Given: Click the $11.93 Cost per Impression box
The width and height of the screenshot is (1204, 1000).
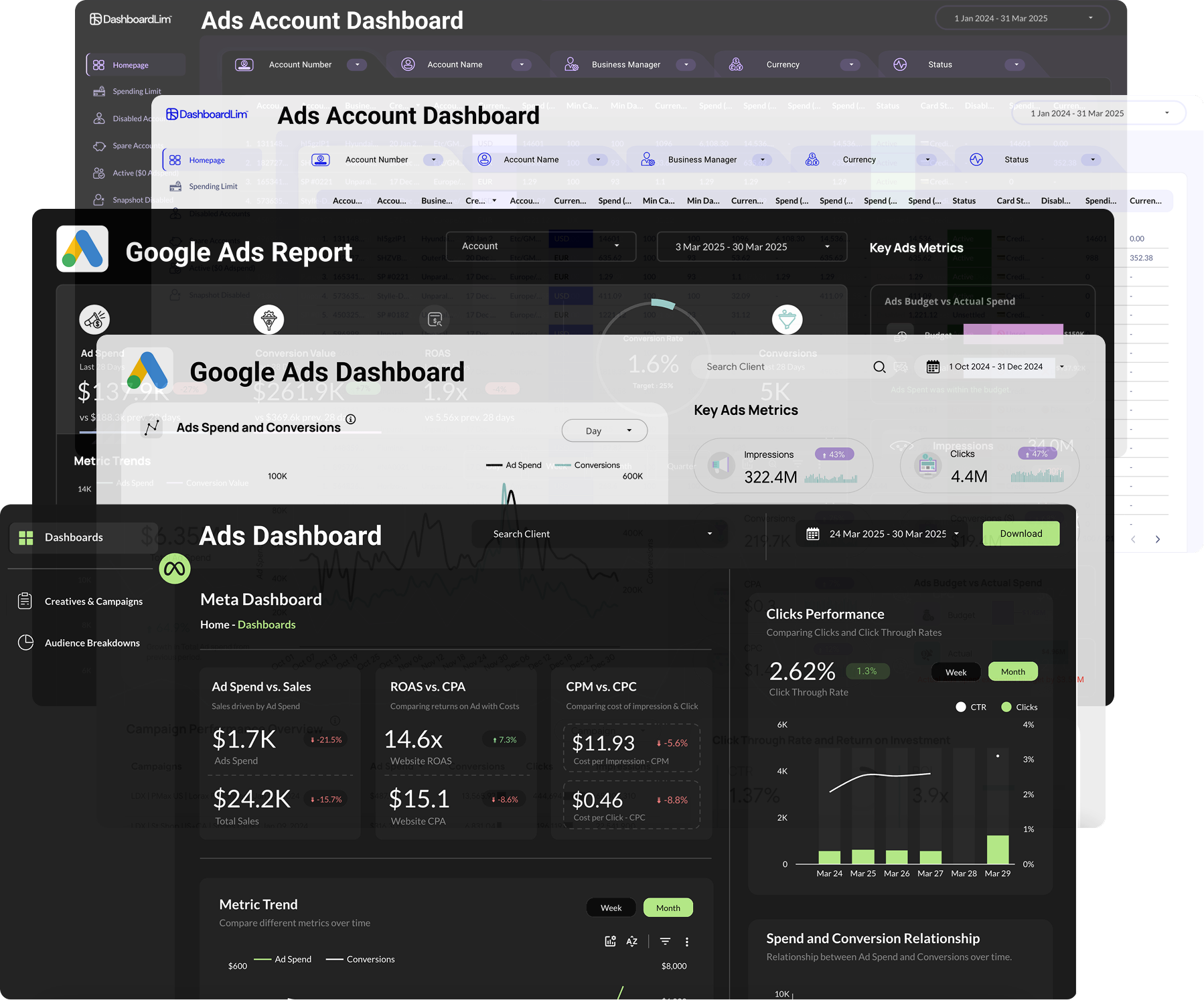Looking at the screenshot, I should point(631,748).
